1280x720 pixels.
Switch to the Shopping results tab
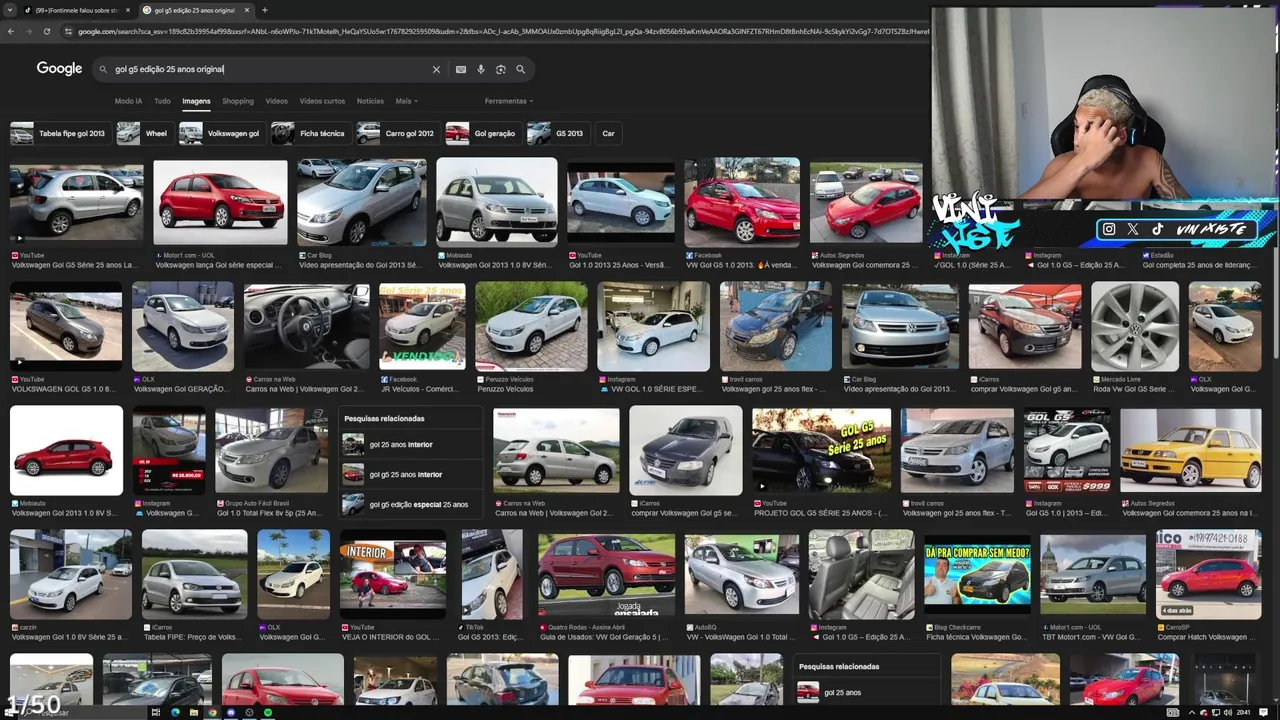[238, 101]
